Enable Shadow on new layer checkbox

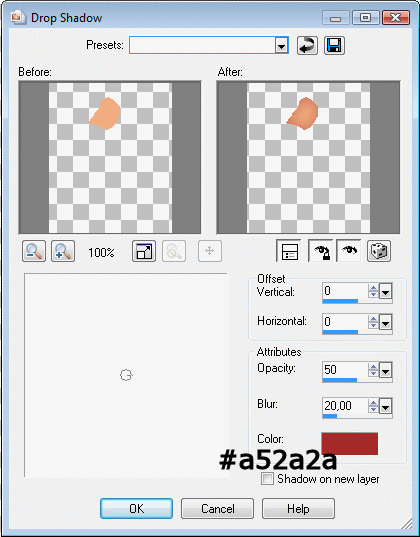pyautogui.click(x=267, y=478)
